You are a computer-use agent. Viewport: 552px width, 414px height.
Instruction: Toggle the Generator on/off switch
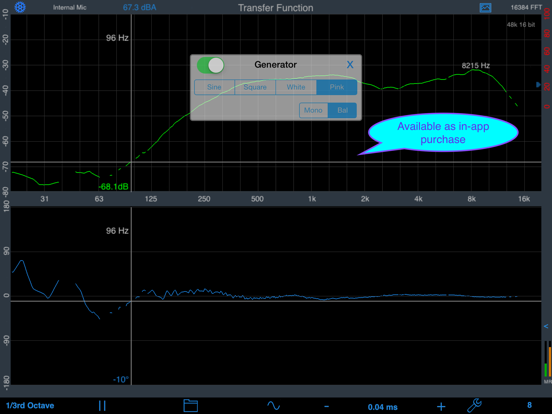(211, 65)
